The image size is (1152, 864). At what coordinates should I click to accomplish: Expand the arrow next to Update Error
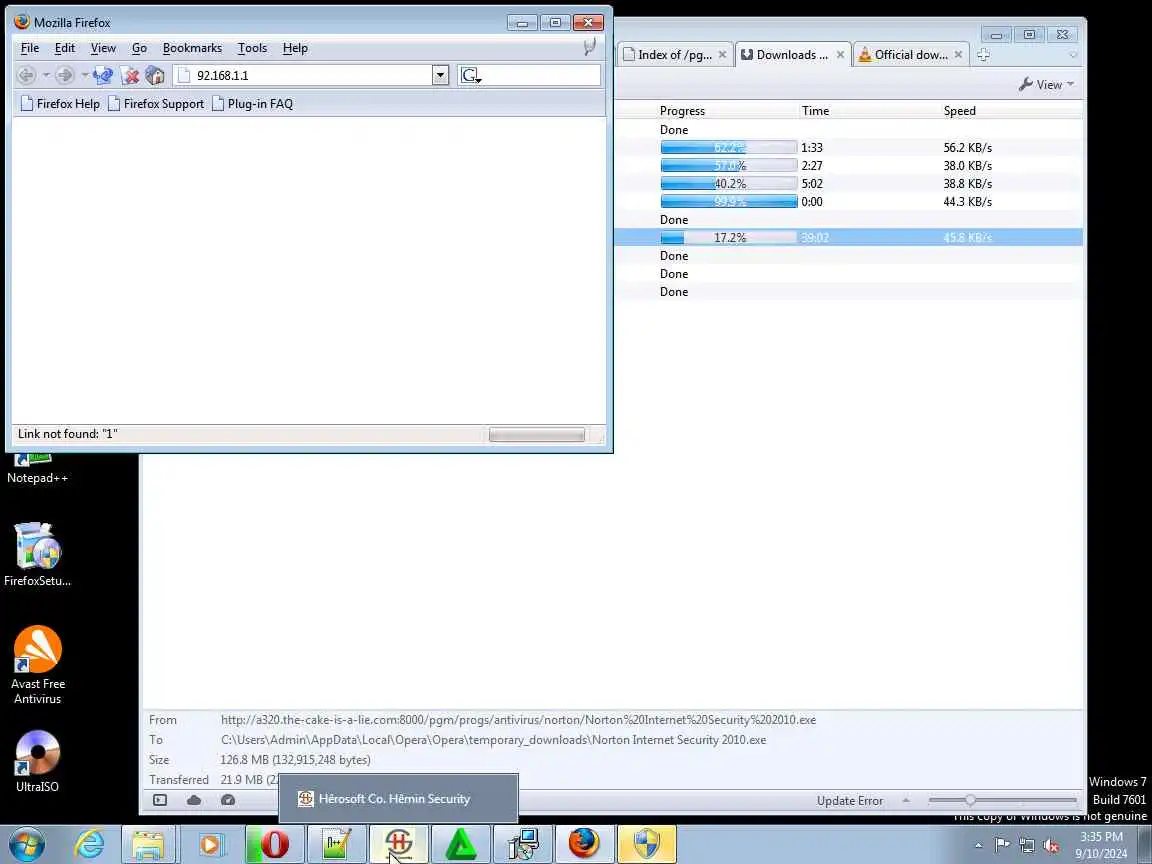(906, 800)
